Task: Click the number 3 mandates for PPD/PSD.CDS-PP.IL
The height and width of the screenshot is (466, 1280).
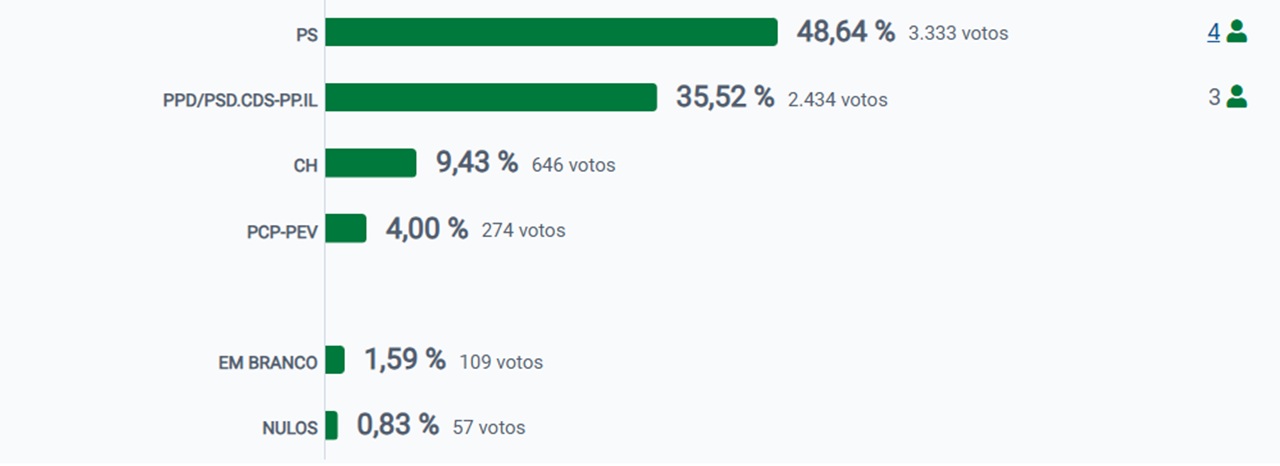Action: [1214, 98]
